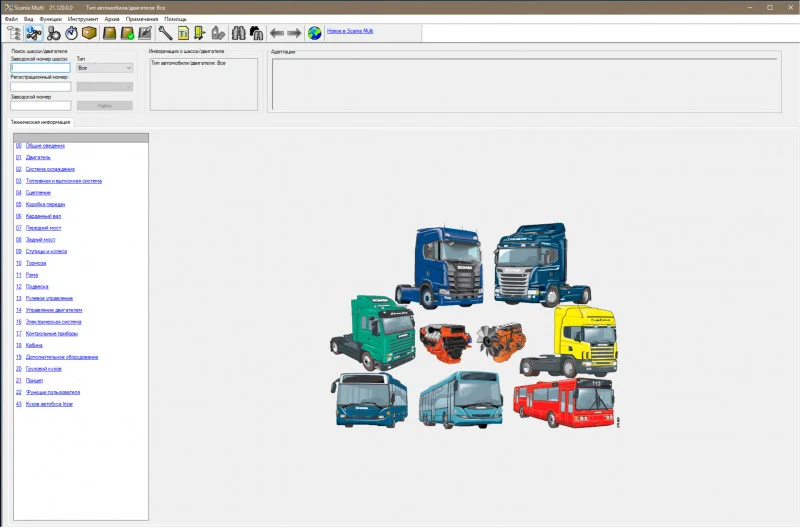Open the gears parts icon
The image size is (800, 528).
tap(53, 34)
